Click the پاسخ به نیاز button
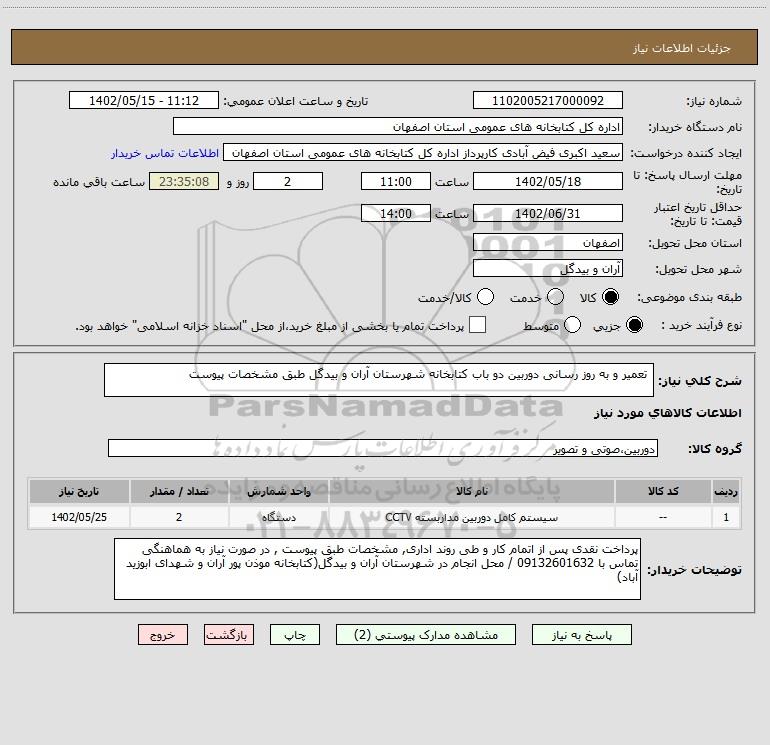 tap(581, 635)
